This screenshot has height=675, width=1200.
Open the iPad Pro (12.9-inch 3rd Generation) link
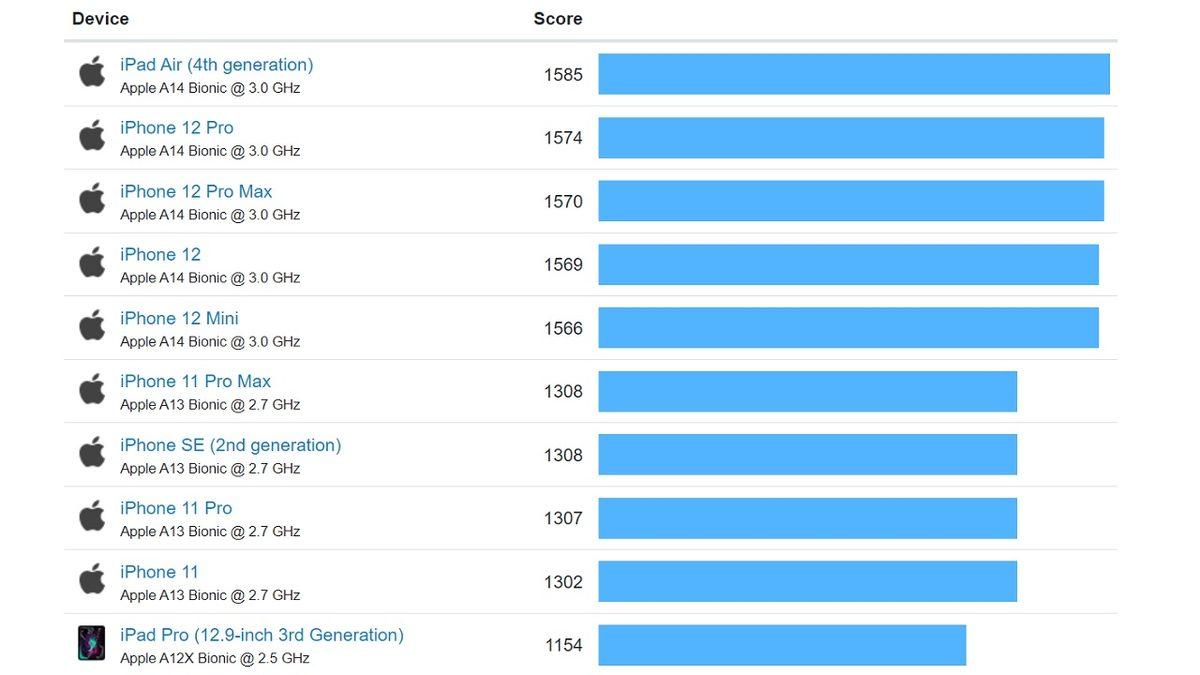pyautogui.click(x=261, y=634)
